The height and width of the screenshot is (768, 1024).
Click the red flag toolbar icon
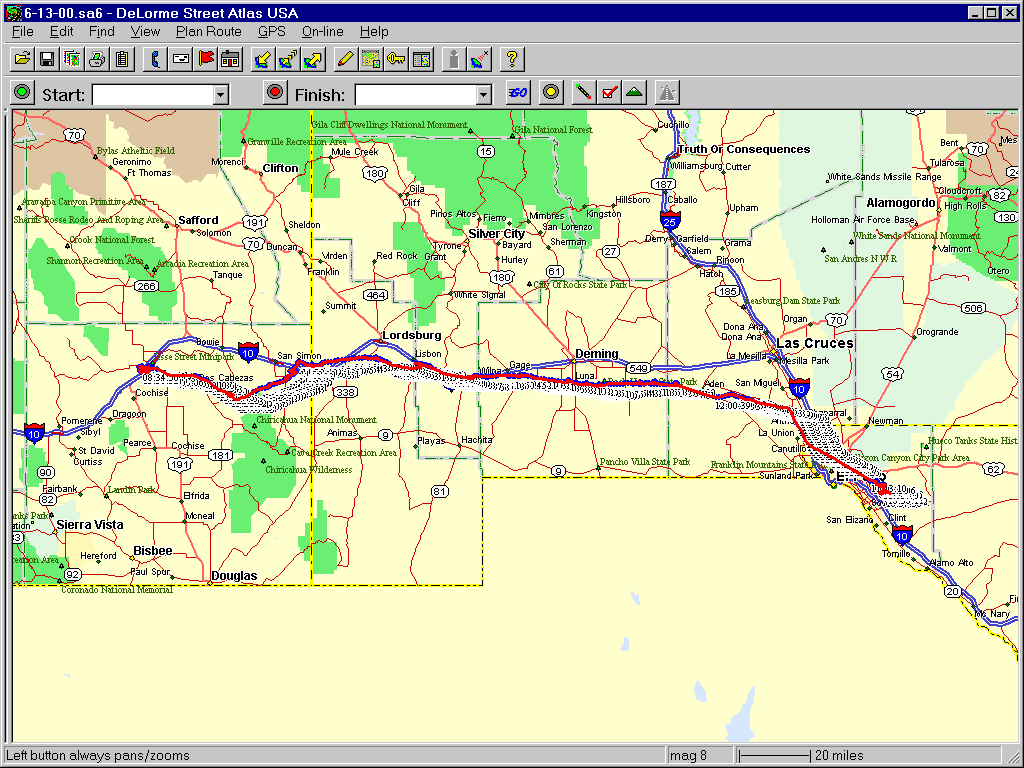206,59
